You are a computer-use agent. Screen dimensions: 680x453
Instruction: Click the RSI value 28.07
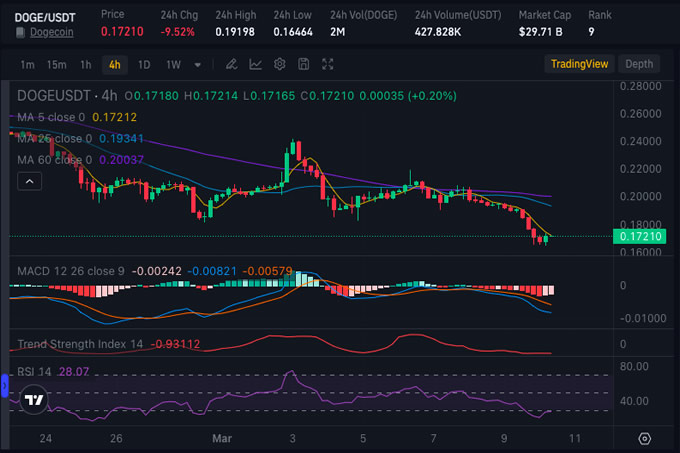click(x=74, y=372)
